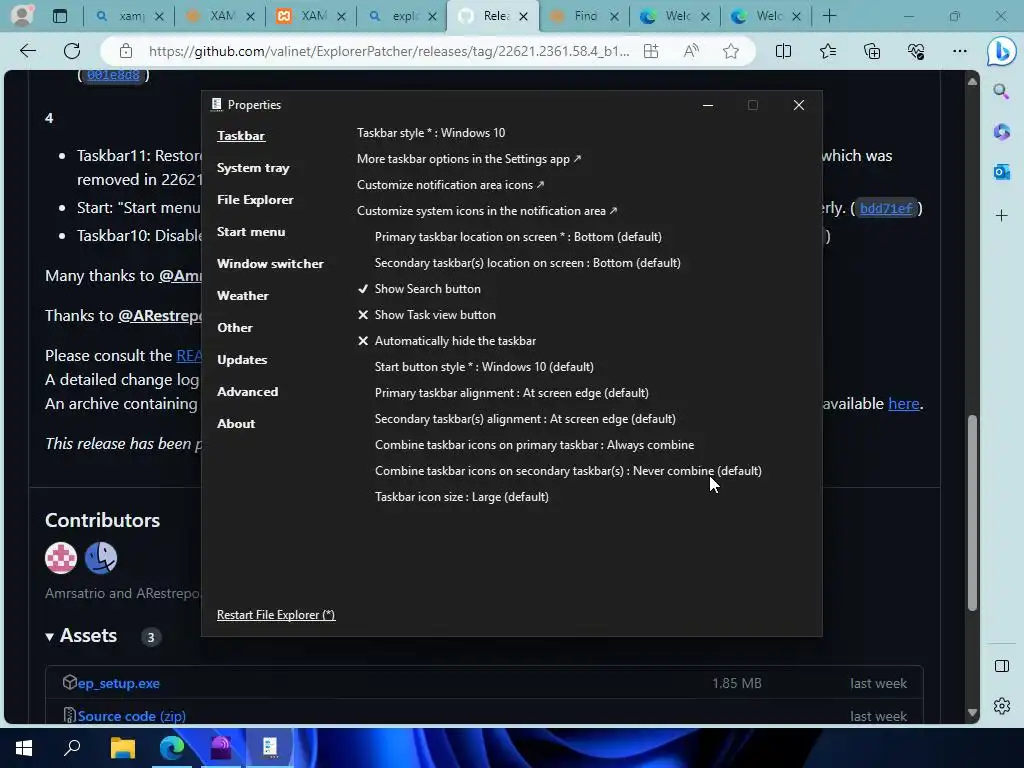Open bdd71ef commit link
This screenshot has height=768, width=1024.
coord(886,208)
